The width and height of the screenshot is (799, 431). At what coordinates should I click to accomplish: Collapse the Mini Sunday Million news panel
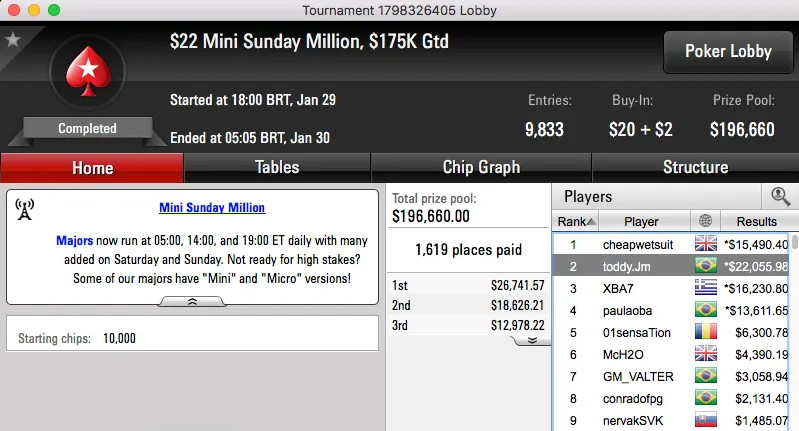coord(192,301)
